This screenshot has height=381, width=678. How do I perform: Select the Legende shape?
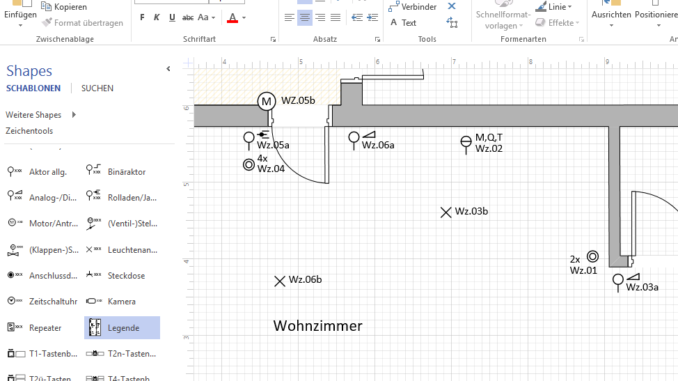click(x=122, y=328)
